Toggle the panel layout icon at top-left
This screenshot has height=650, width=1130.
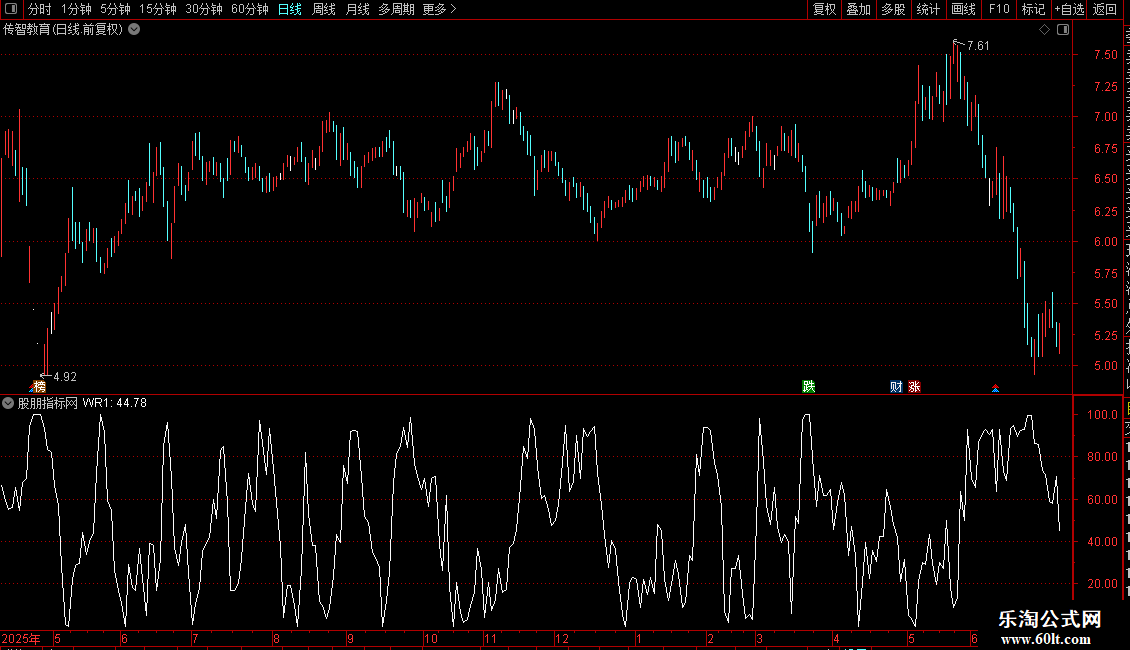(11, 9)
